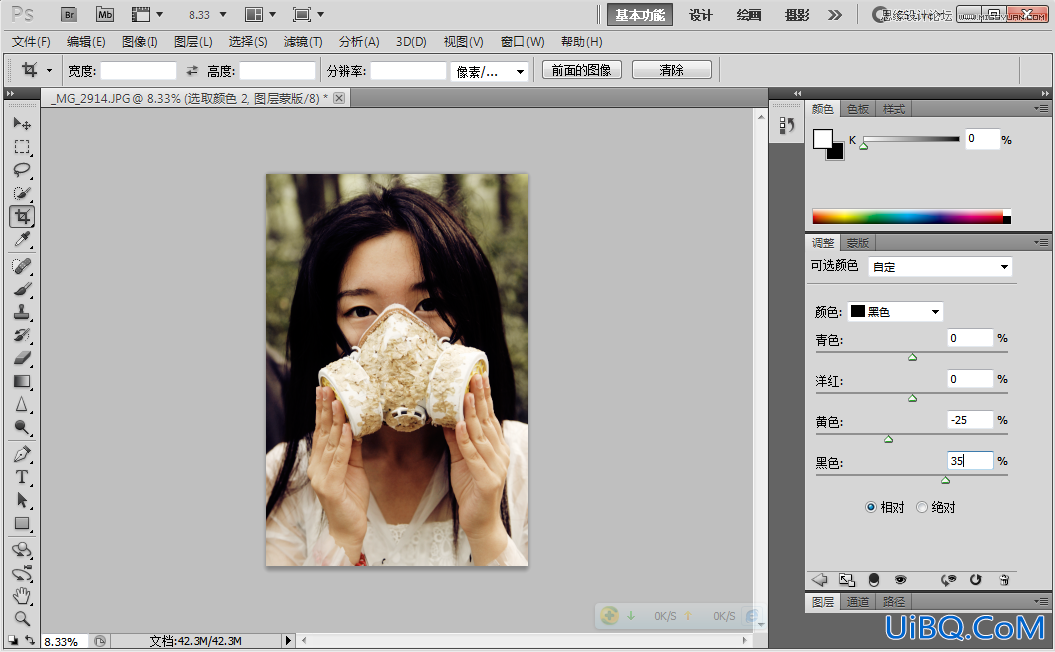
Task: Select the Pen tool
Action: [x=22, y=454]
